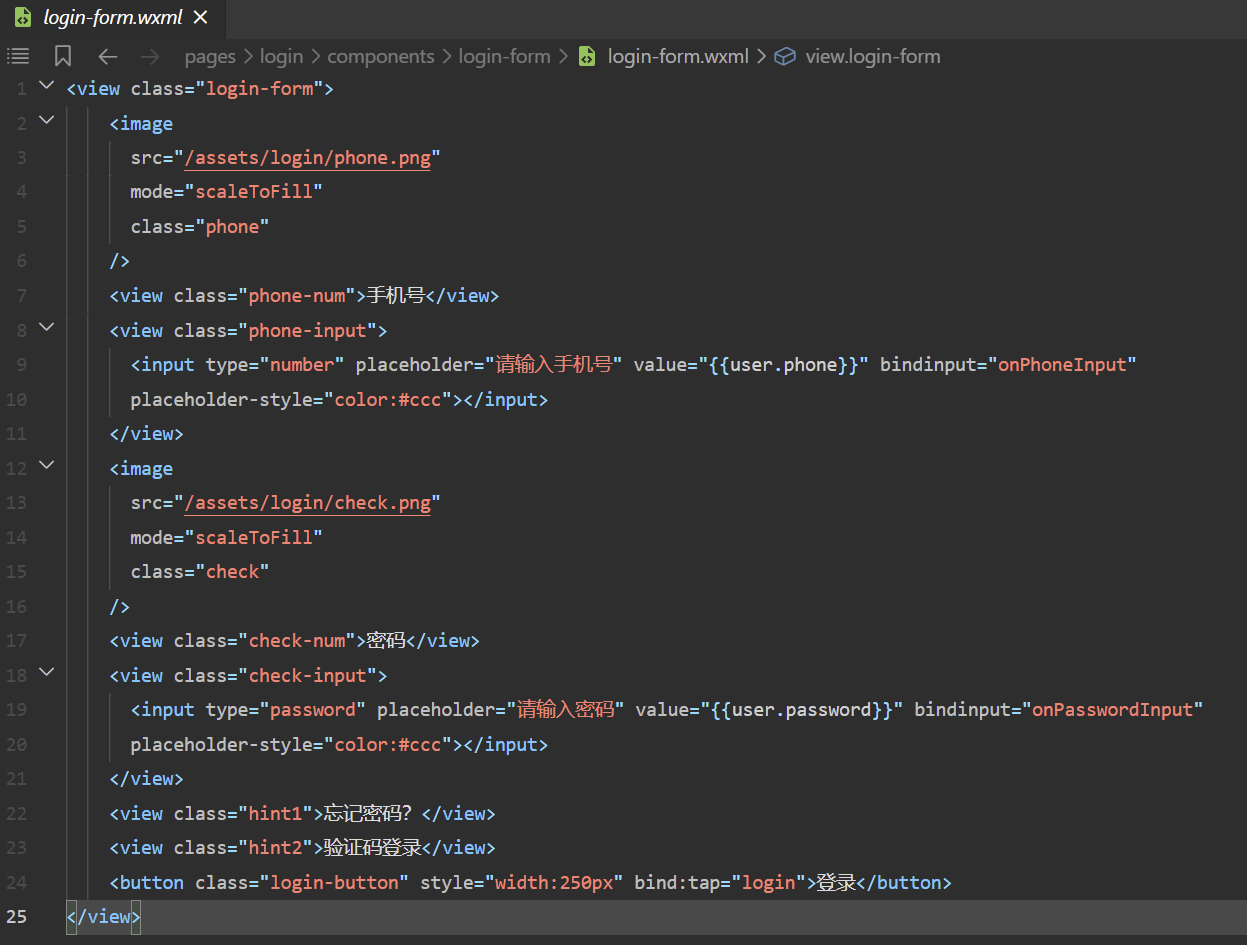
Task: Click the text "登录" inside the button tag
Action: (836, 883)
